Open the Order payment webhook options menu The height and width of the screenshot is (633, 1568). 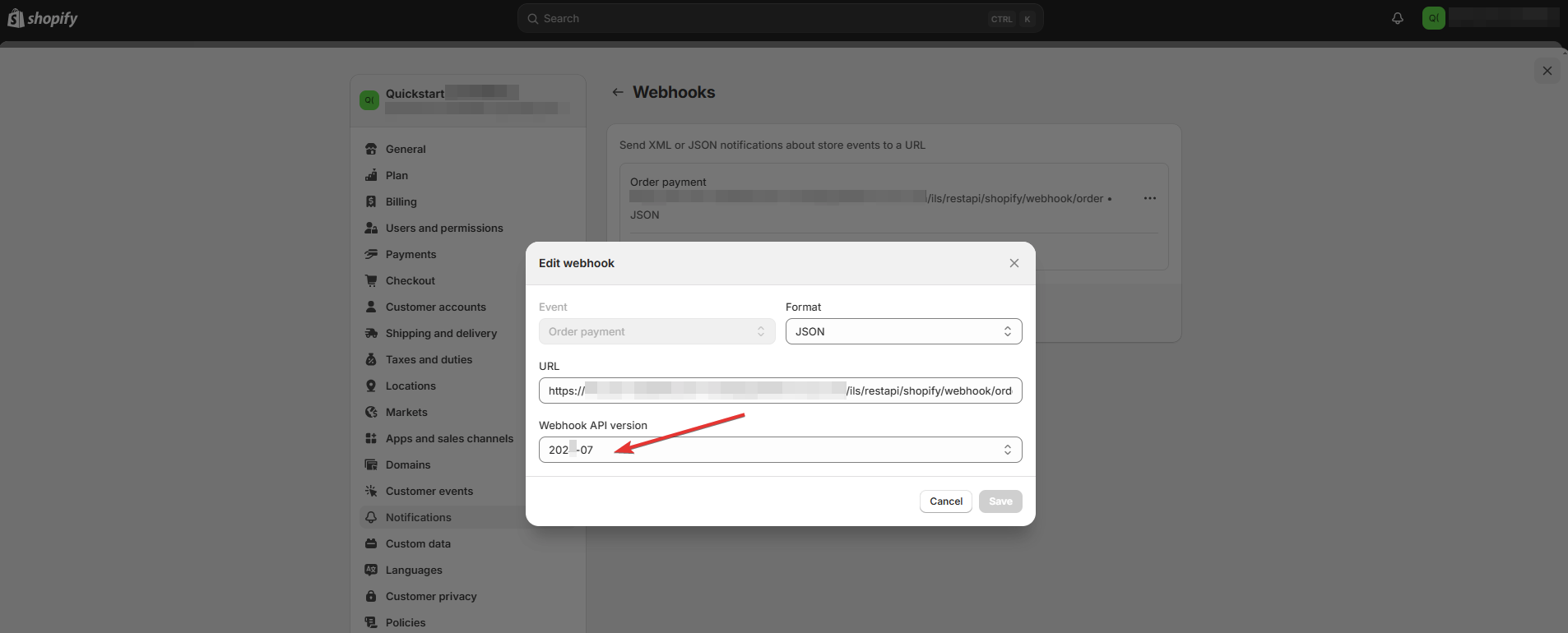tap(1149, 198)
